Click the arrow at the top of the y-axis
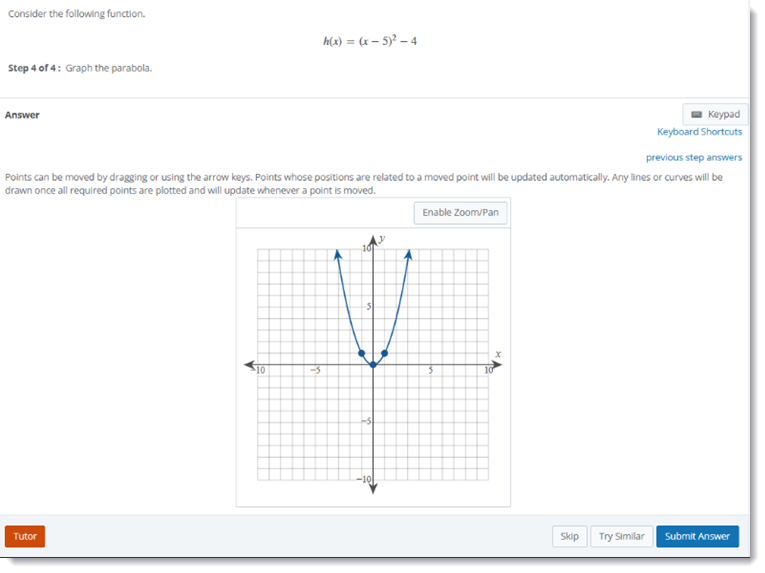Viewport: 765px width, 573px height. click(373, 240)
